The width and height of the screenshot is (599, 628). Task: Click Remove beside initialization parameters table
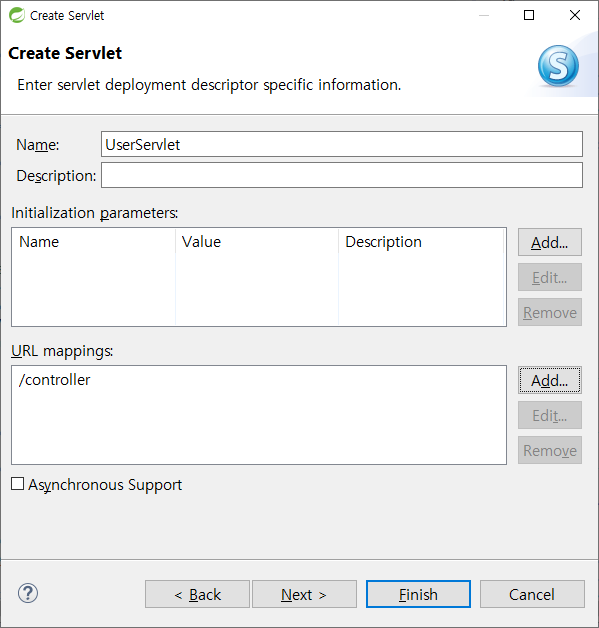click(x=550, y=312)
